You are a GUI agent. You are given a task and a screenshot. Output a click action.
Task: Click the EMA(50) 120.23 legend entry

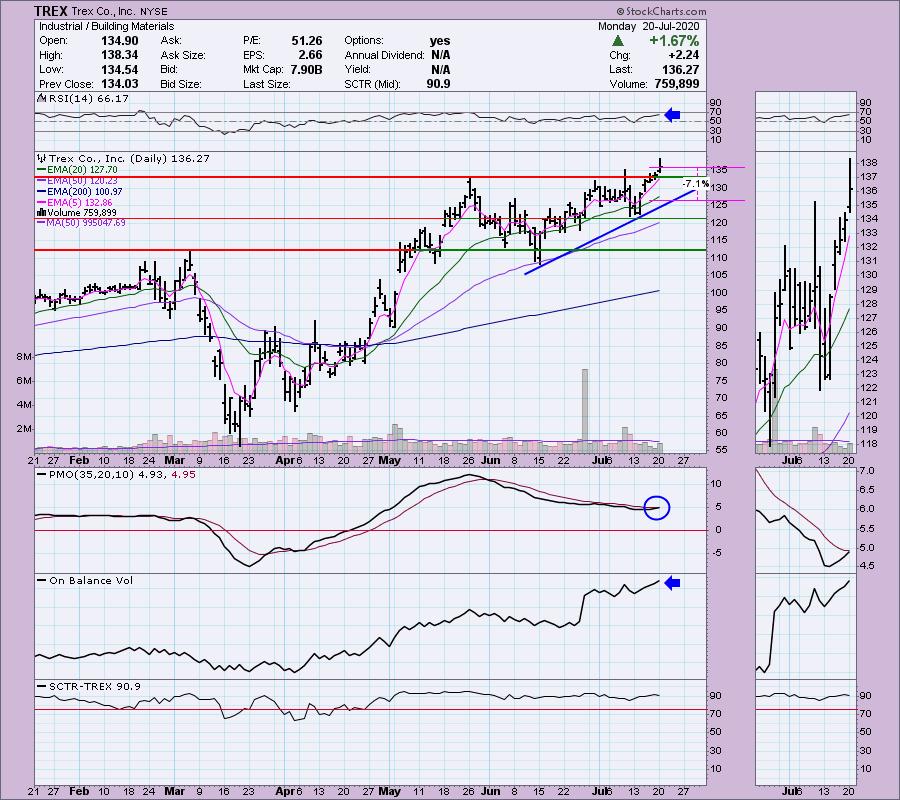[x=82, y=181]
